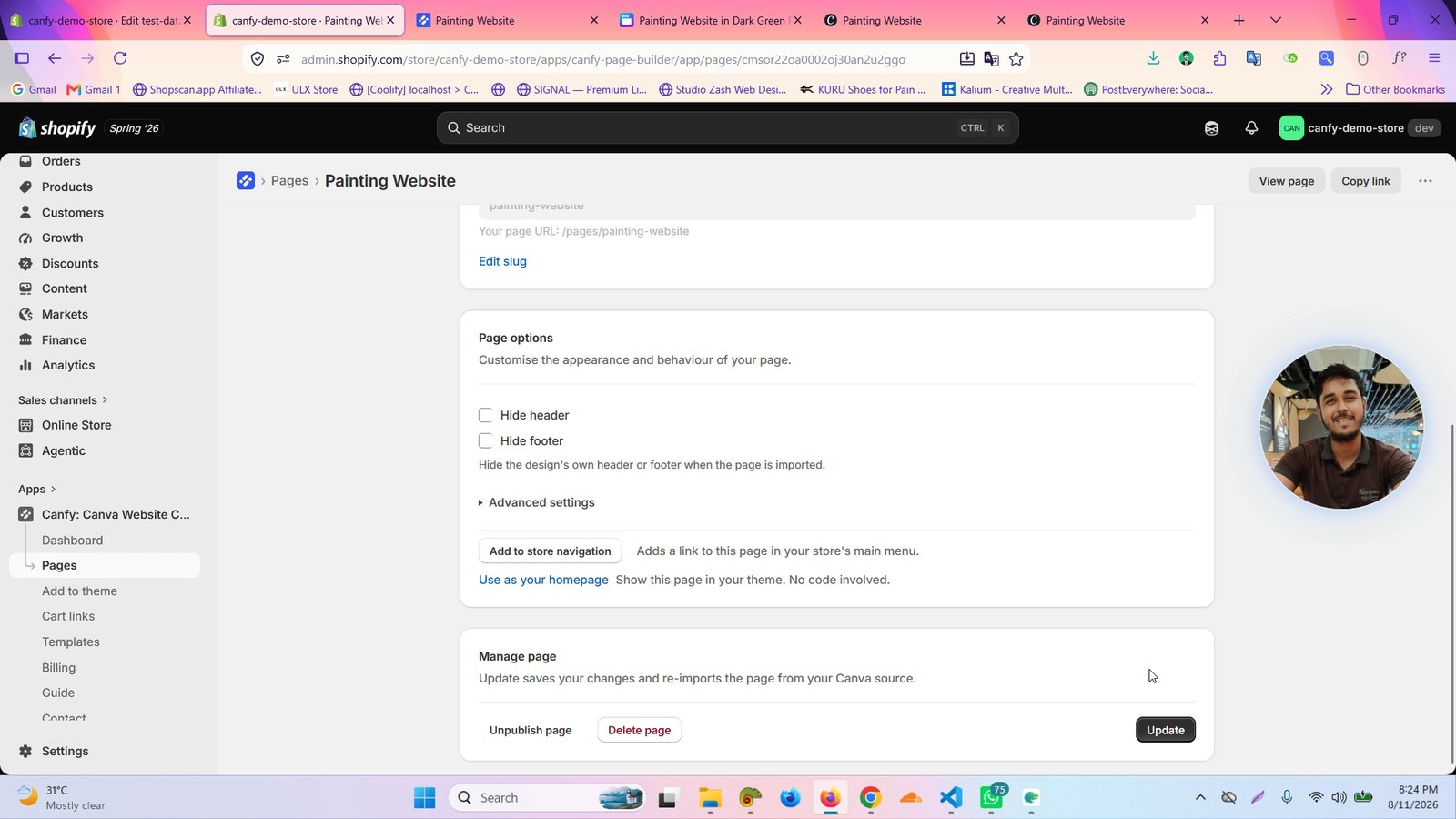Image resolution: width=1456 pixels, height=819 pixels.
Task: Open the canfy-demo-store account menu
Action: (x=1360, y=128)
